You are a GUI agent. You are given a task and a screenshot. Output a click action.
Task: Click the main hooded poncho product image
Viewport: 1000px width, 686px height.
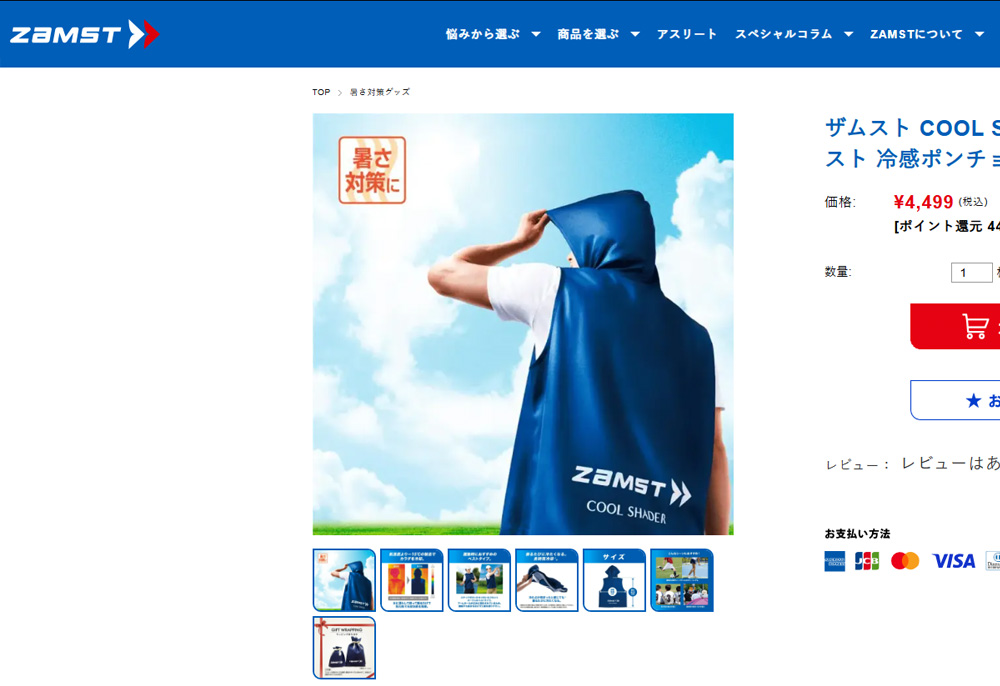[523, 324]
